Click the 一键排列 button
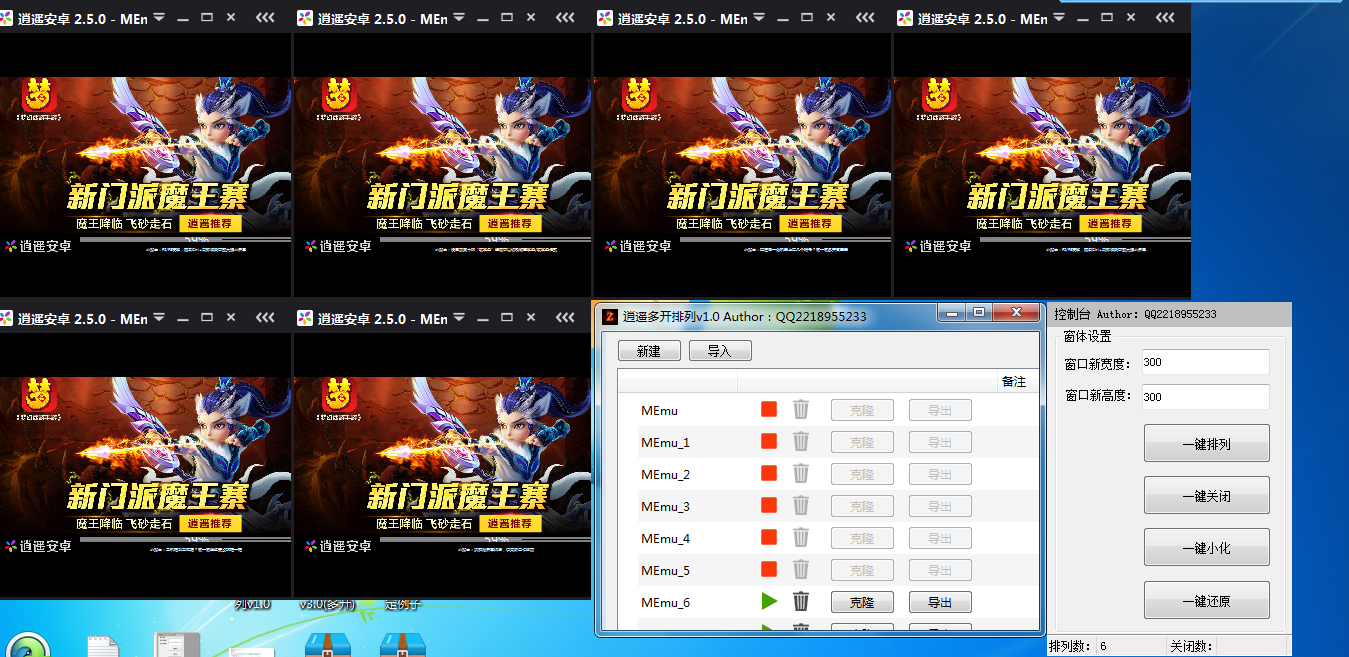 click(1207, 443)
